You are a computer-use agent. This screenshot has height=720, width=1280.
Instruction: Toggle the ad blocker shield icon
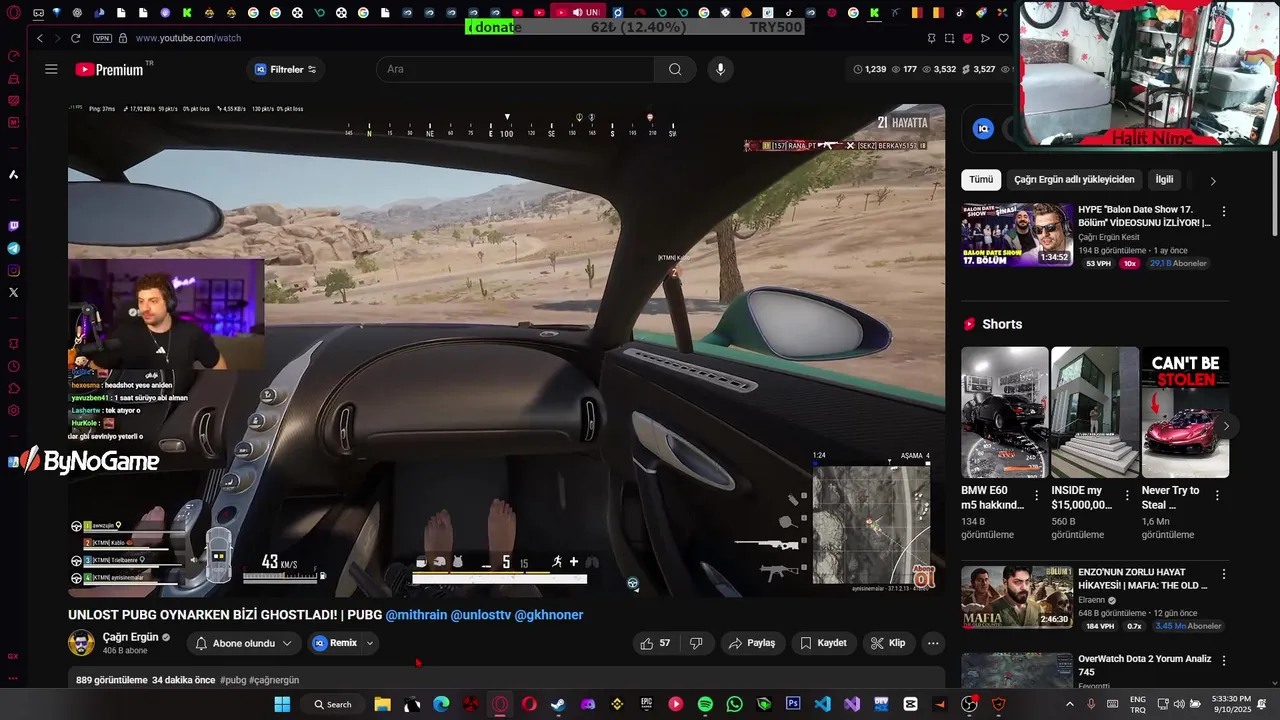pyautogui.click(x=967, y=38)
